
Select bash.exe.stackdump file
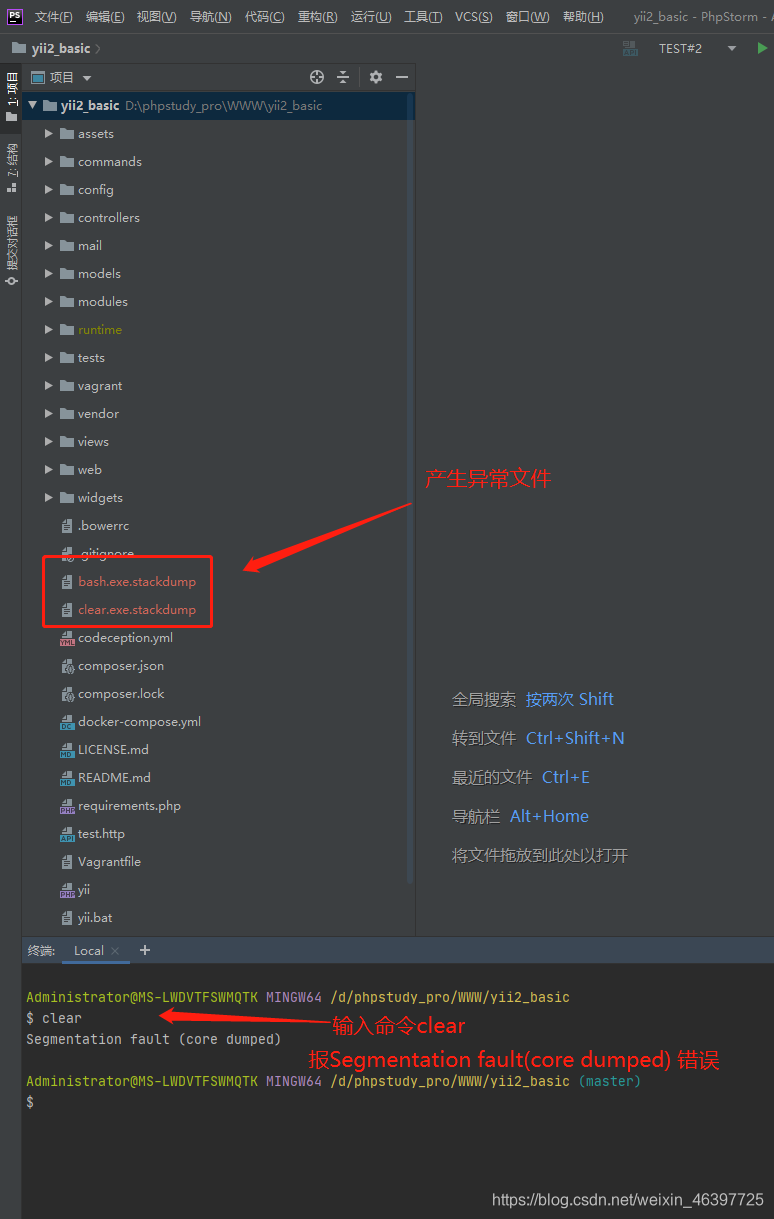click(x=137, y=581)
